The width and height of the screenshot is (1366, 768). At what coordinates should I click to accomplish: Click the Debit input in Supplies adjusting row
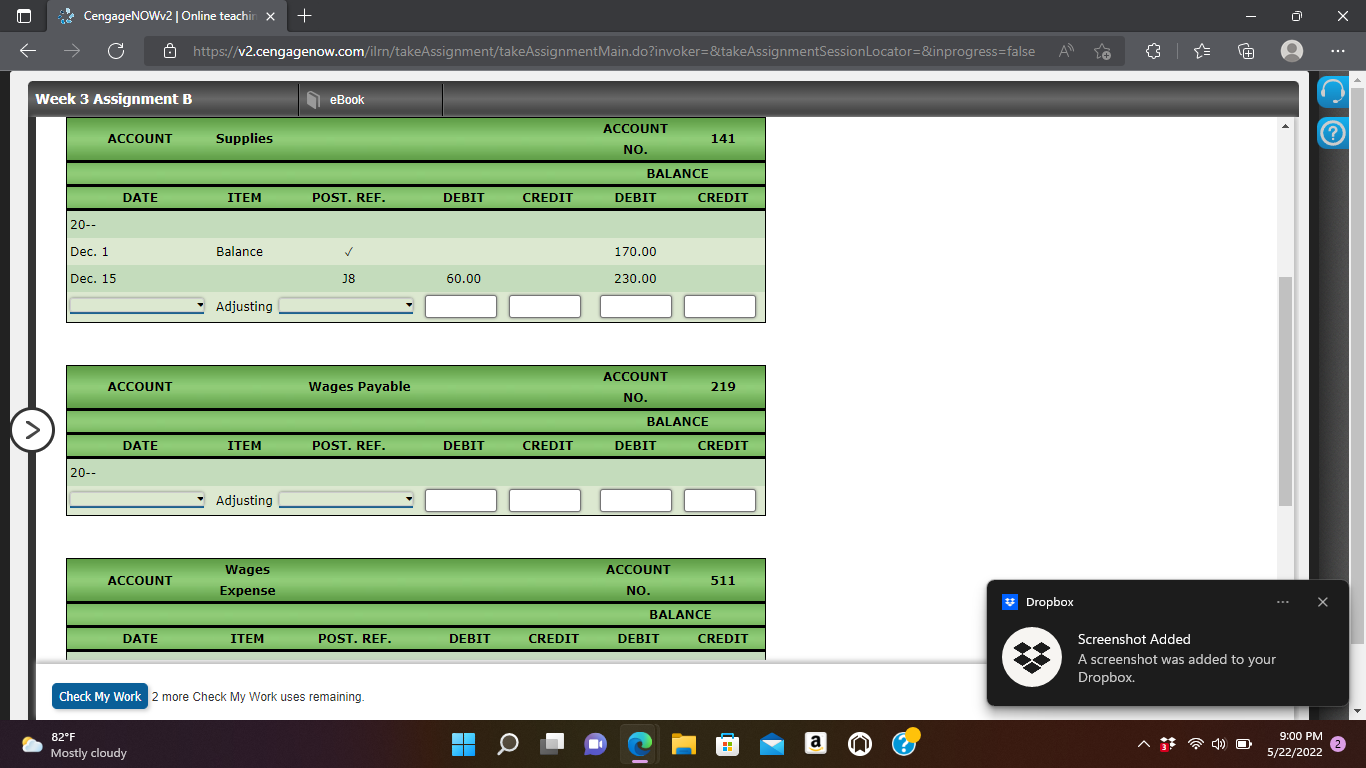(x=460, y=306)
